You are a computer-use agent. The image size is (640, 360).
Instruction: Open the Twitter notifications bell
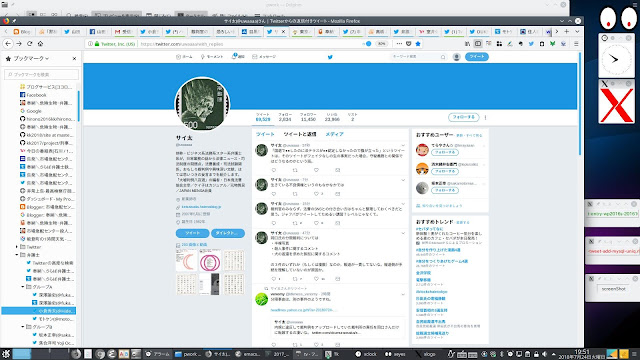[238, 57]
